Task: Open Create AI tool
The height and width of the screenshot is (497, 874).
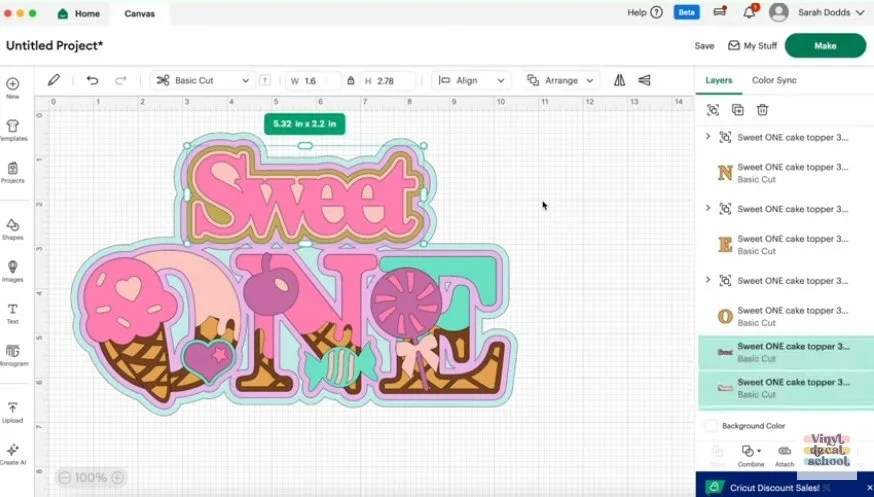Action: coord(12,454)
